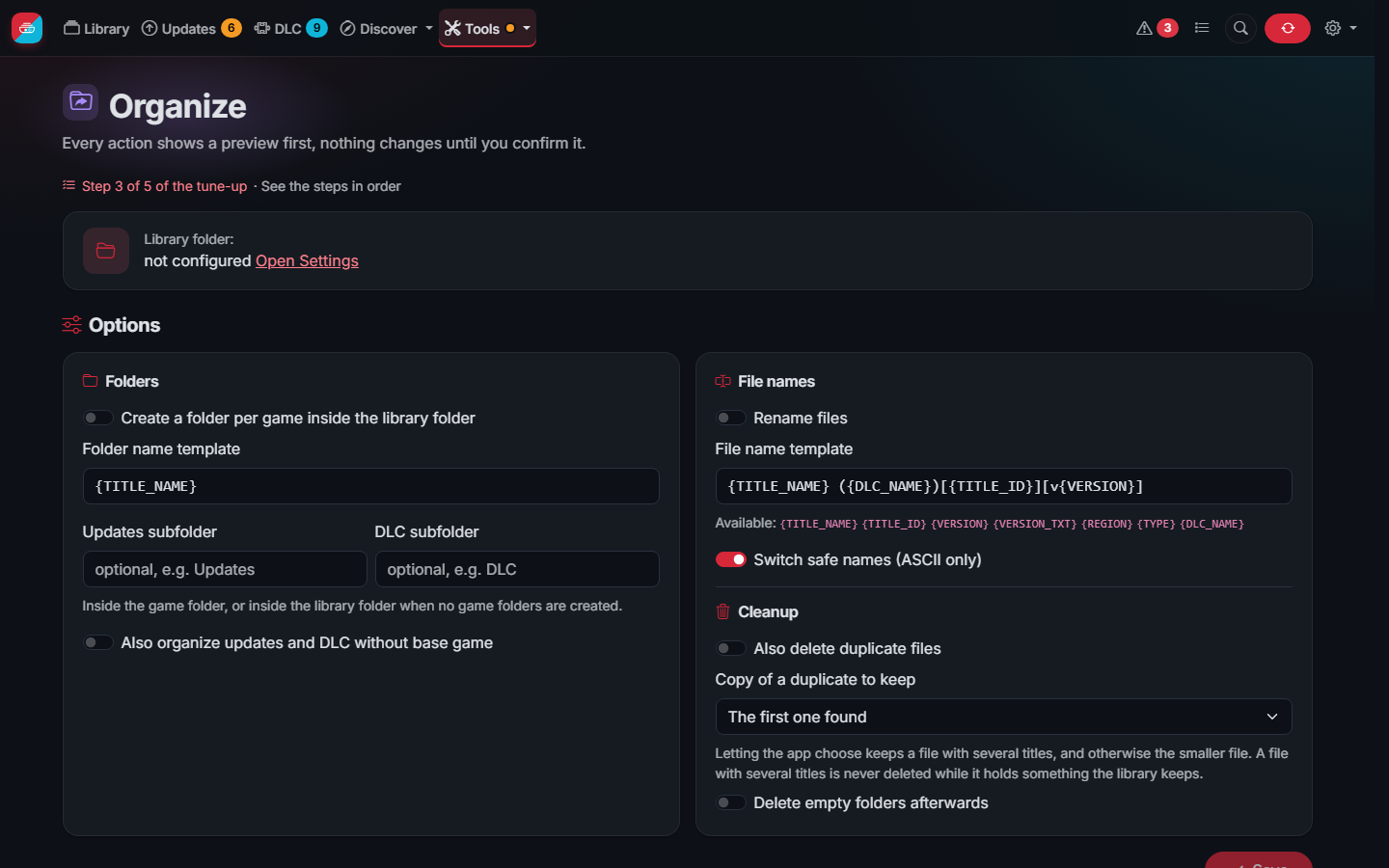This screenshot has width=1389, height=868.
Task: Click the app logo icon
Action: point(27,28)
